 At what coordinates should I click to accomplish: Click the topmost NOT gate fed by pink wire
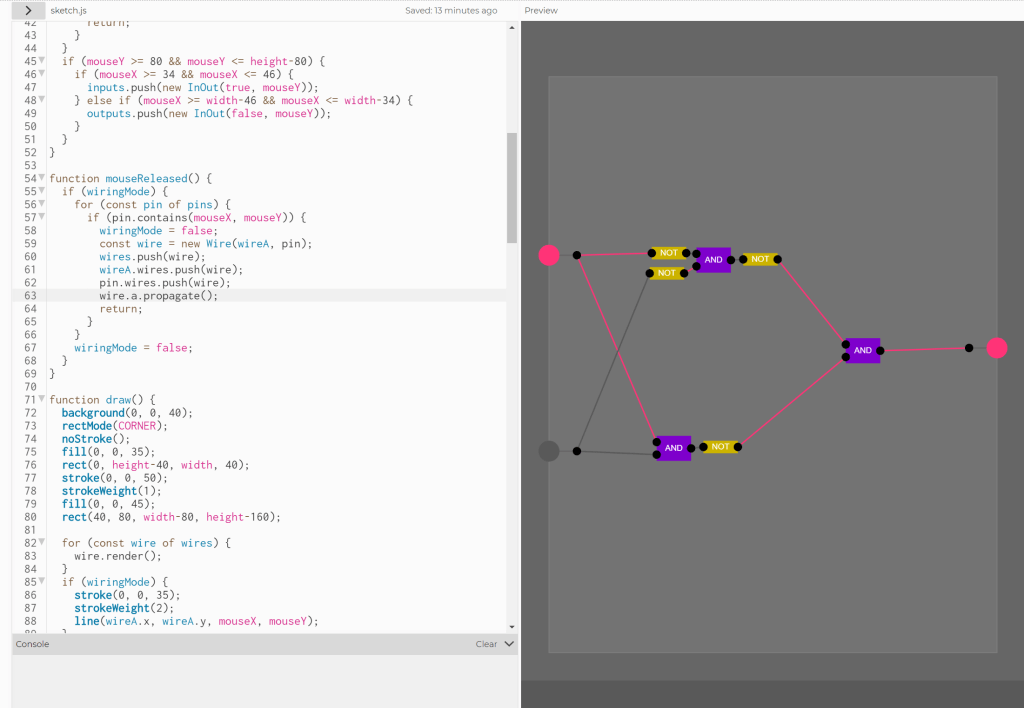[x=668, y=253]
